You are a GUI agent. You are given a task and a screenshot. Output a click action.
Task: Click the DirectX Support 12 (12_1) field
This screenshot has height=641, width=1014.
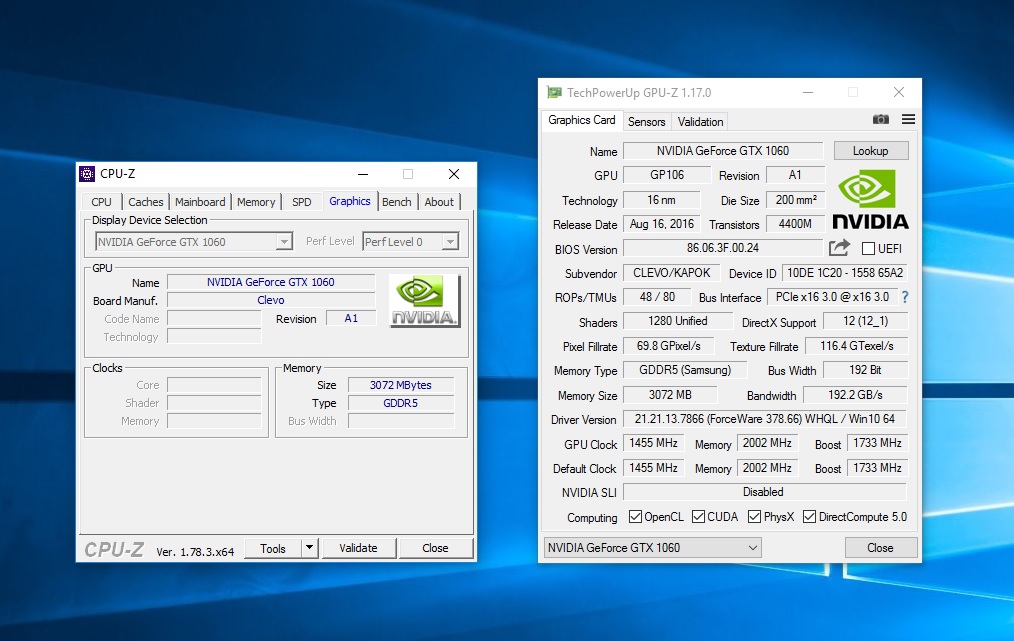pyautogui.click(x=865, y=321)
